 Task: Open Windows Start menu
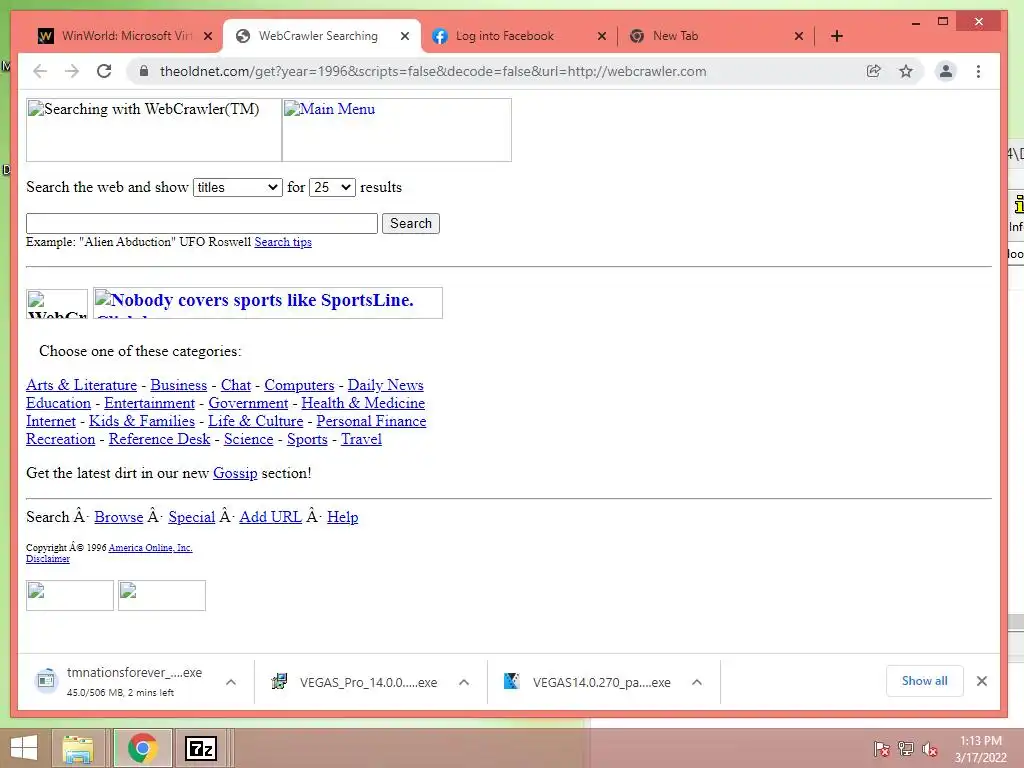(24, 748)
